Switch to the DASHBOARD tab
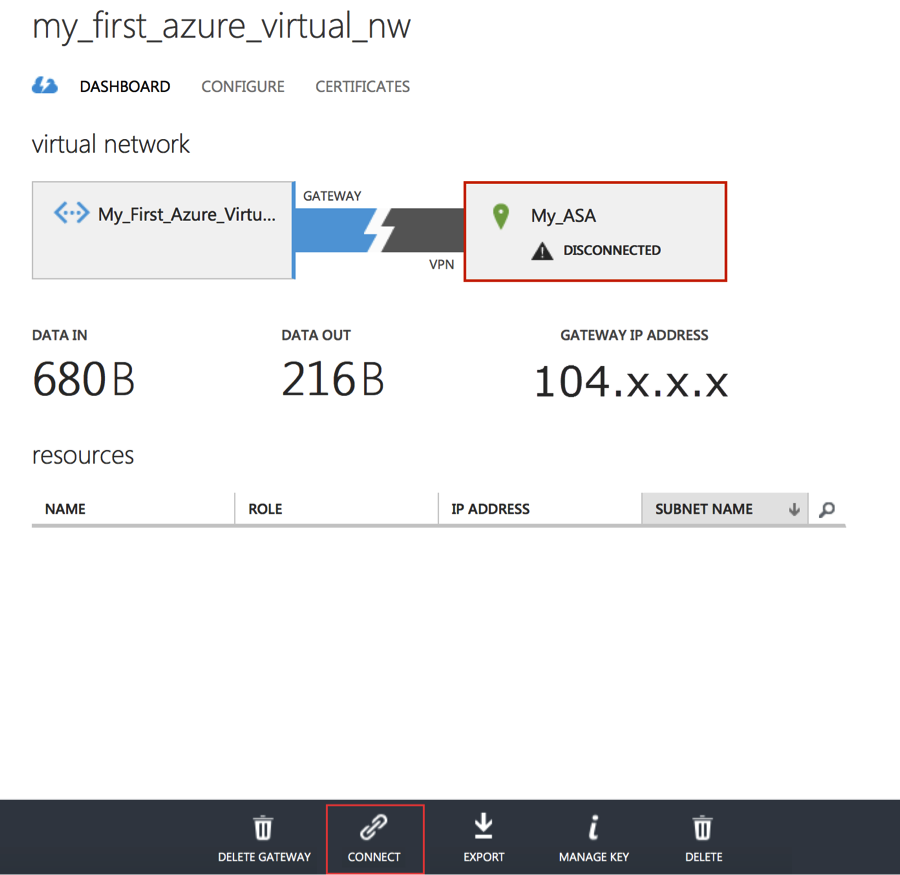The image size is (900, 875). click(x=125, y=87)
